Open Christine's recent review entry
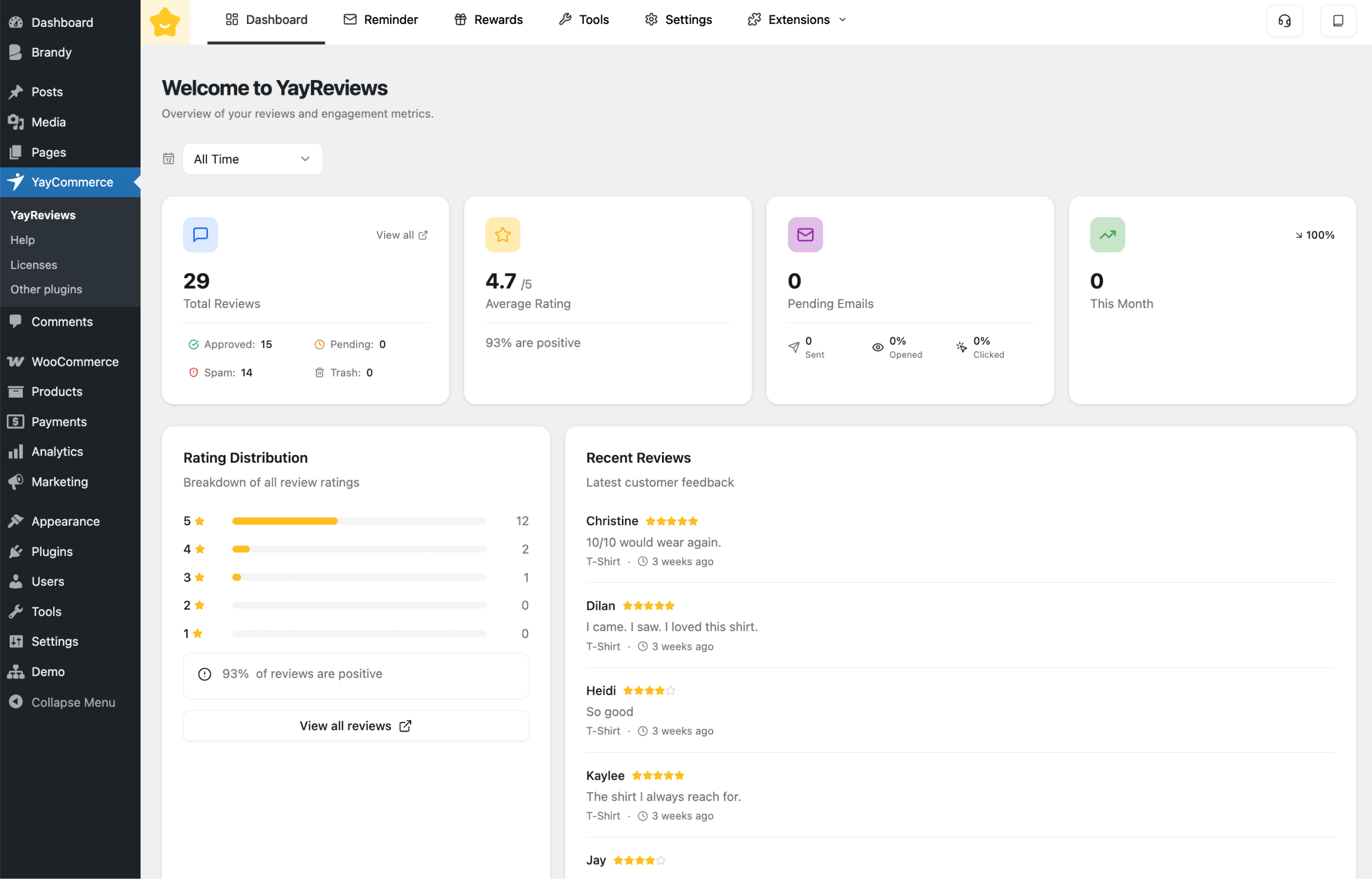This screenshot has width=1372, height=879. click(x=653, y=541)
